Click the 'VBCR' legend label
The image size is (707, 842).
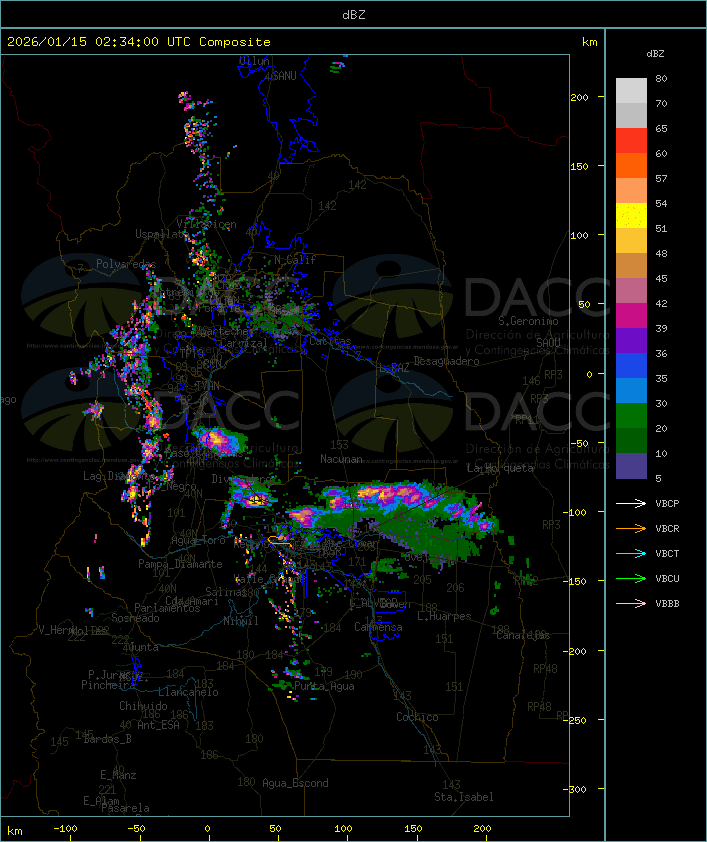tap(667, 529)
